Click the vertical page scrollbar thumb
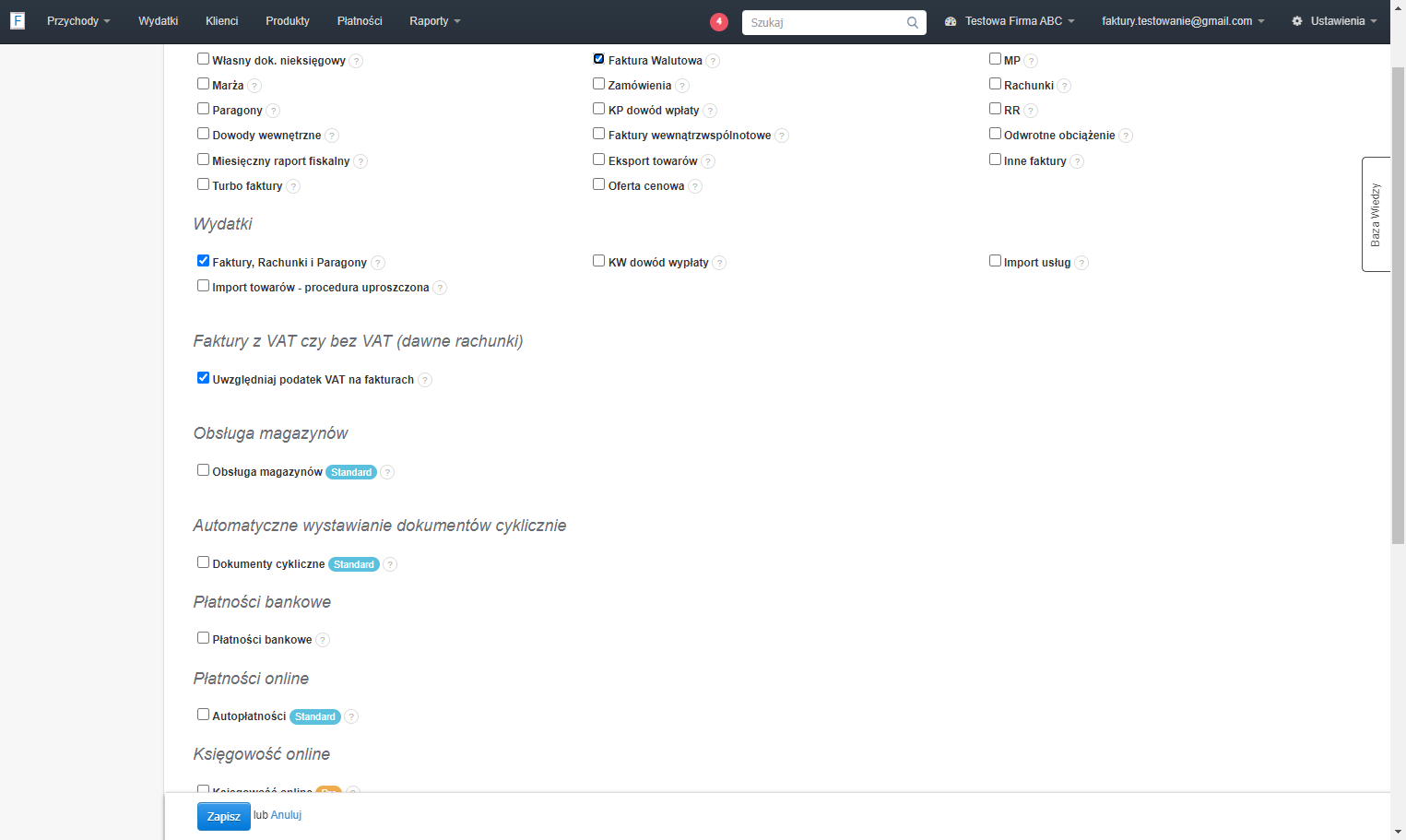This screenshot has width=1406, height=840. coord(1398,304)
